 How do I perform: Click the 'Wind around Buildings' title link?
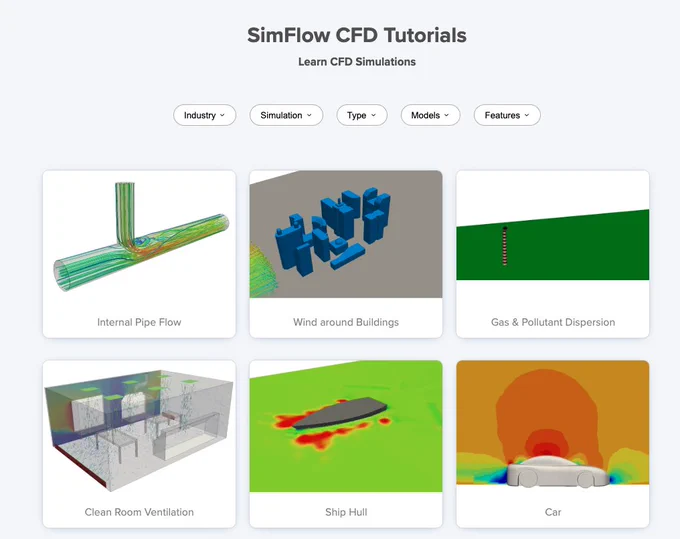pos(346,322)
